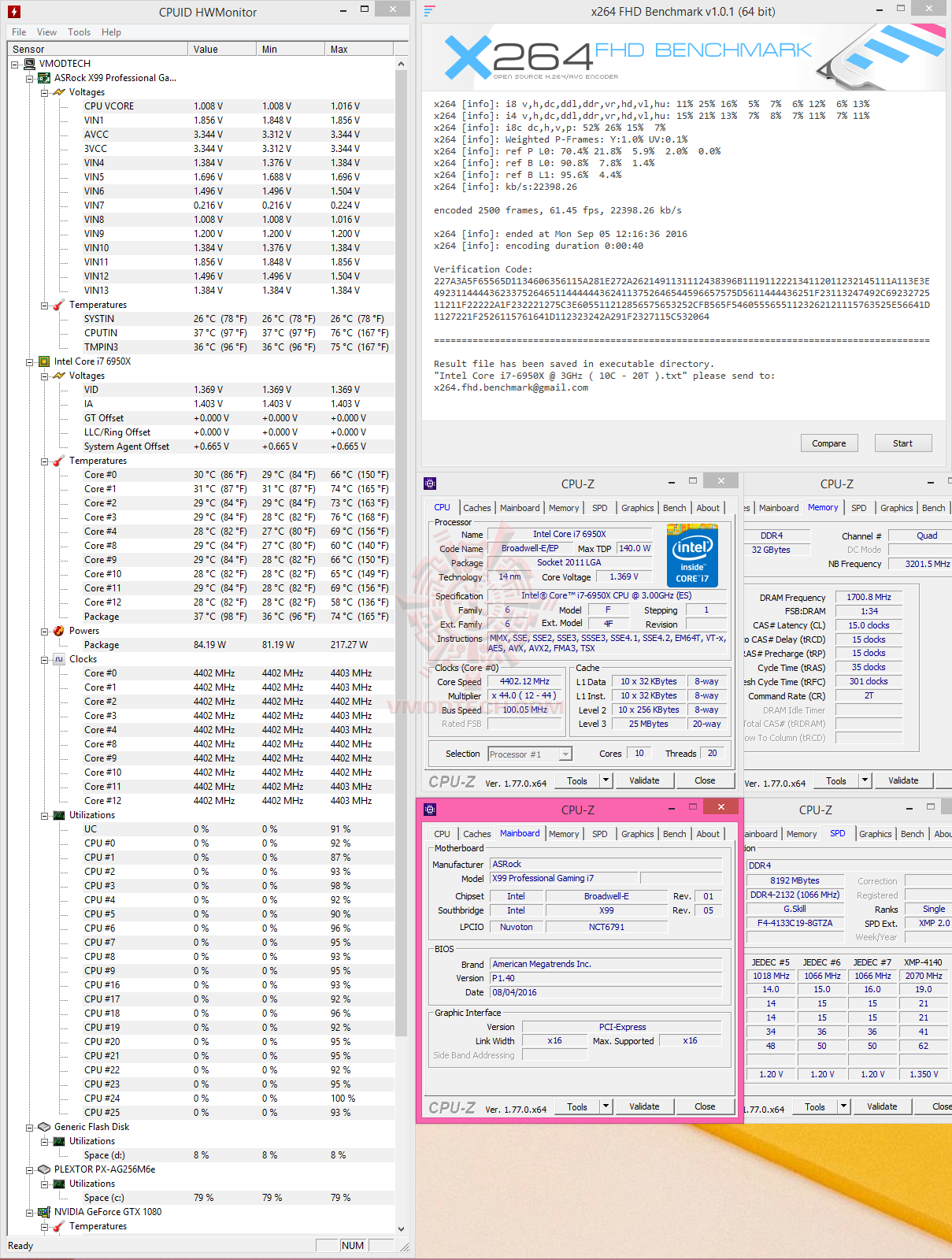Click the HWMonitor scrollbar down arrow
This screenshot has width=952, height=1260.
(x=401, y=1228)
